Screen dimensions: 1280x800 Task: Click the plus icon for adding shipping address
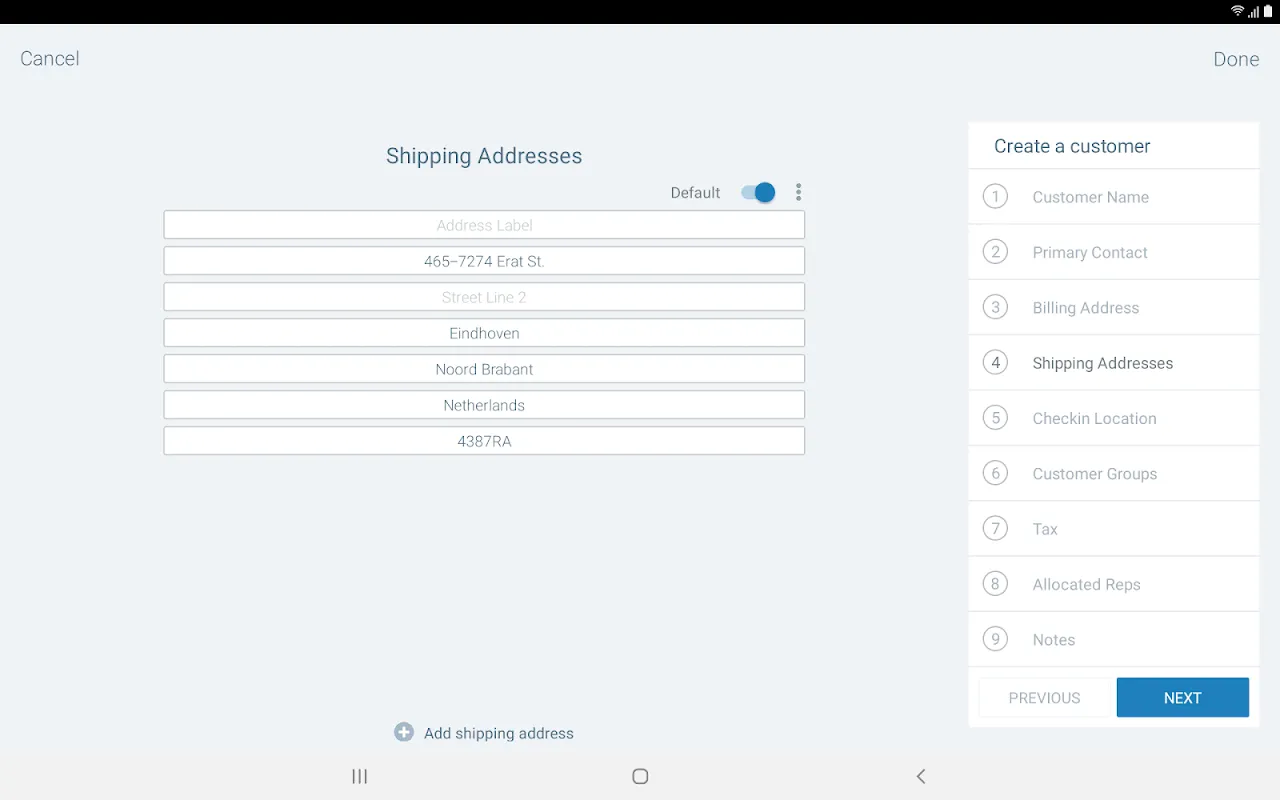tap(404, 732)
